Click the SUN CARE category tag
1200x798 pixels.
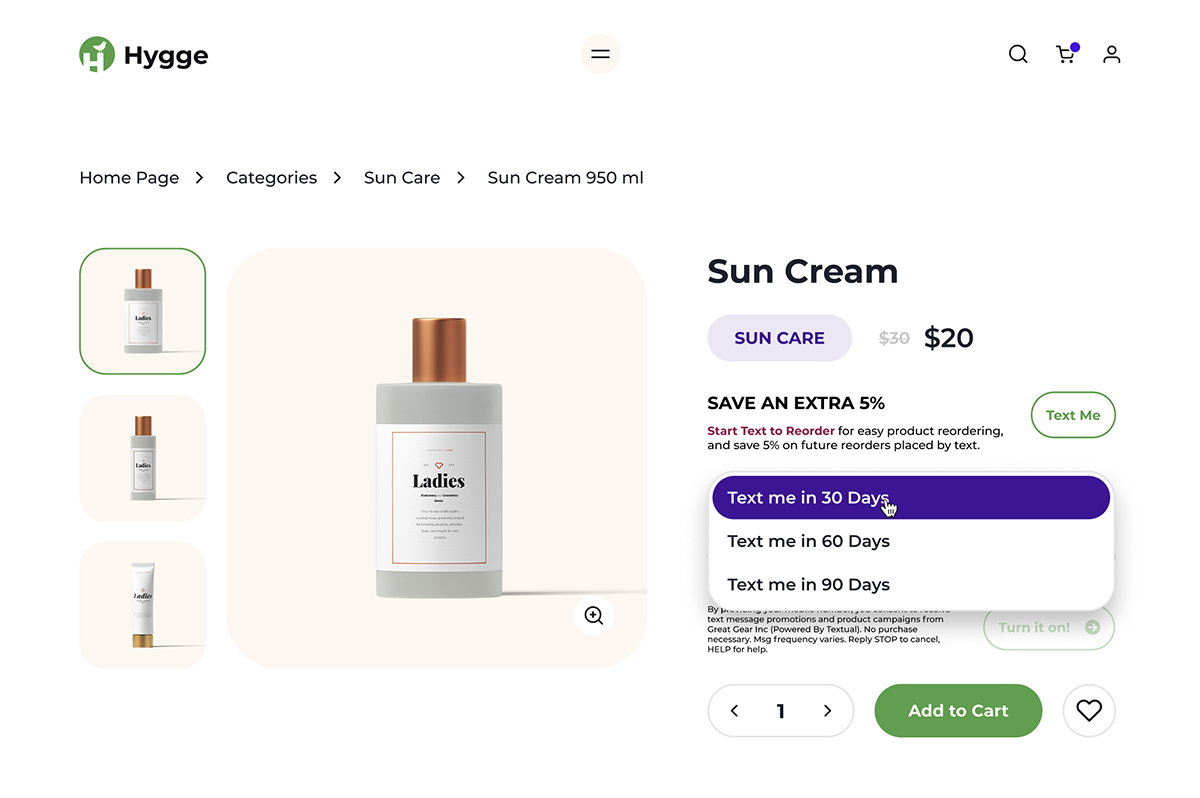pyautogui.click(x=779, y=338)
